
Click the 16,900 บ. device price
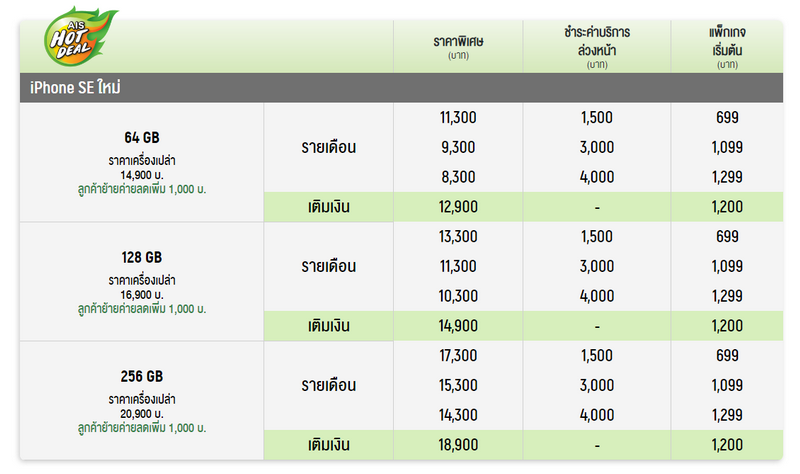[x=141, y=294]
